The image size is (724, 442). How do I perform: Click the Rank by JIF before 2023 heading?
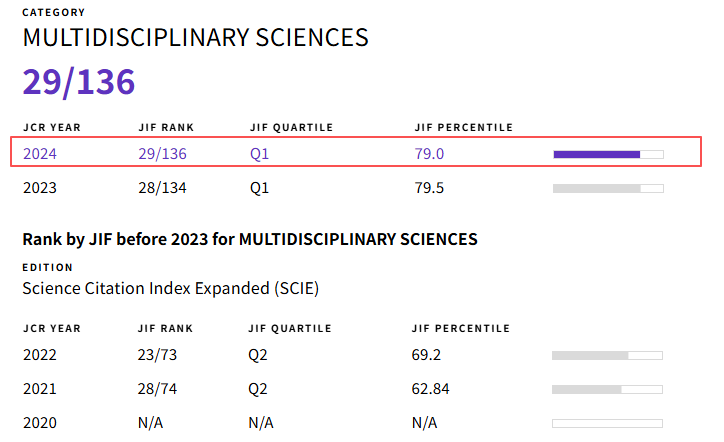[x=250, y=239]
